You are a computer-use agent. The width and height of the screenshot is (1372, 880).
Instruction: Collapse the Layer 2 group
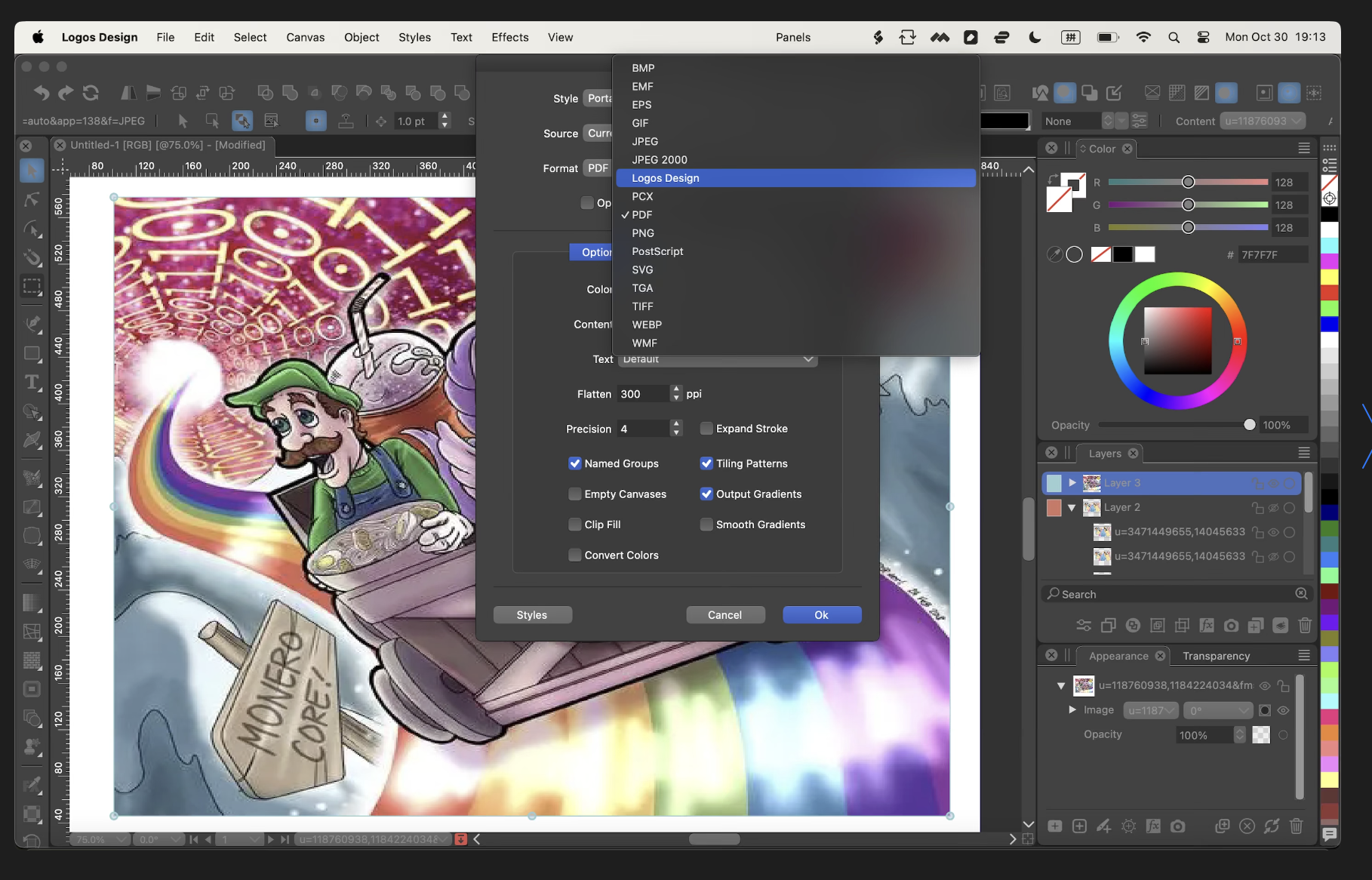pyautogui.click(x=1072, y=508)
